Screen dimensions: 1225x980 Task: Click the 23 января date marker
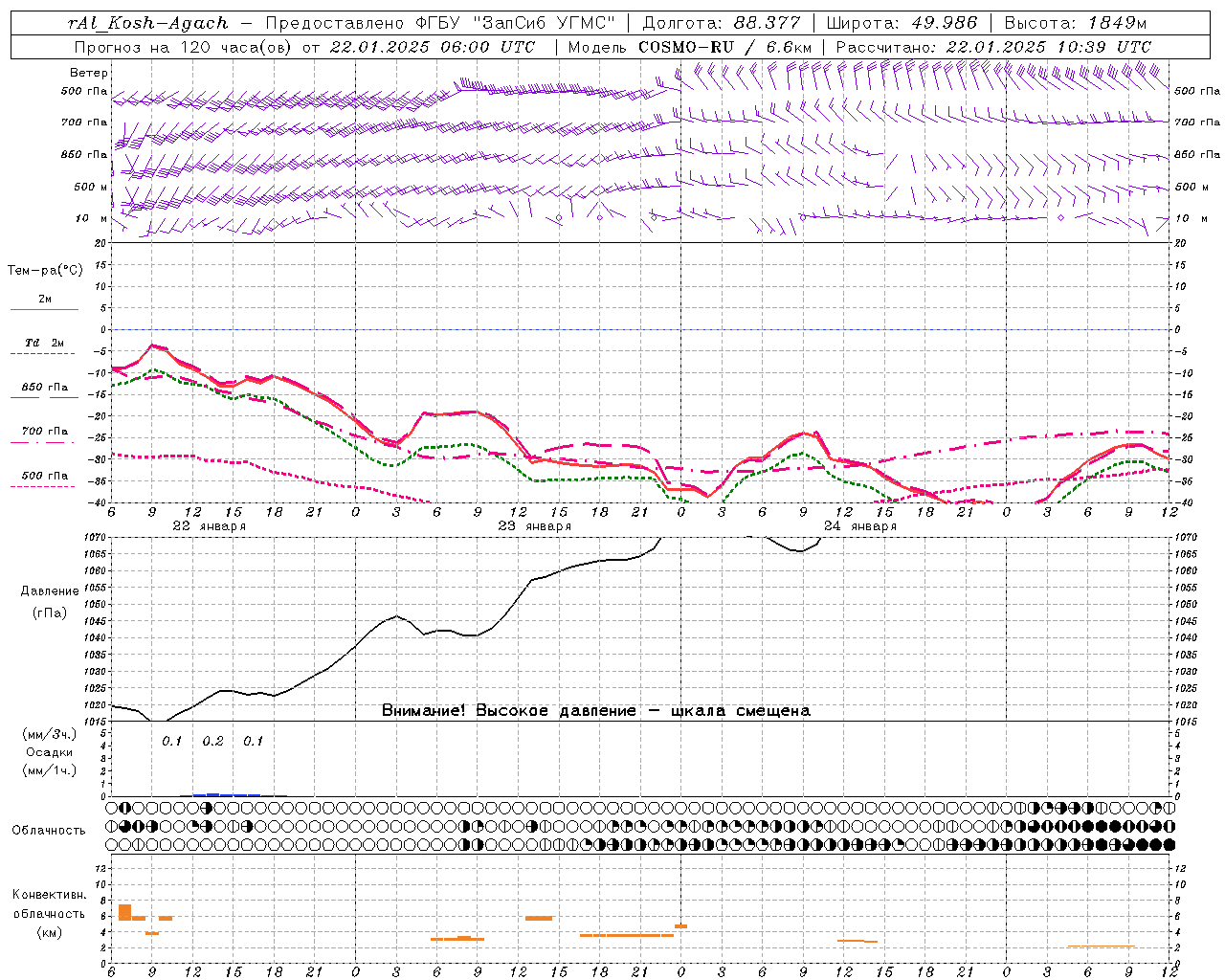[534, 526]
